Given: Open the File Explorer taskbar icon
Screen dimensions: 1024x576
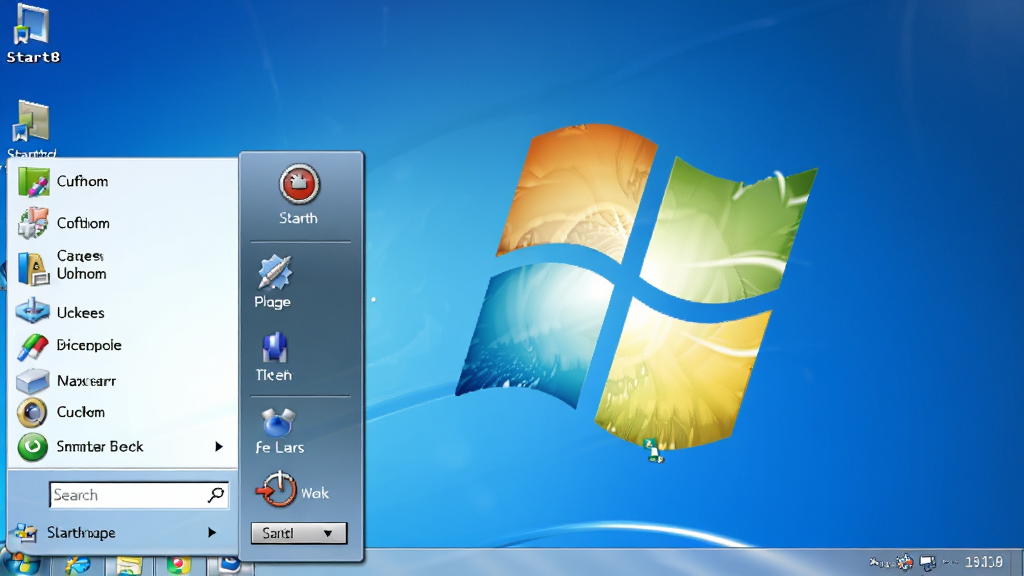Looking at the screenshot, I should [129, 566].
